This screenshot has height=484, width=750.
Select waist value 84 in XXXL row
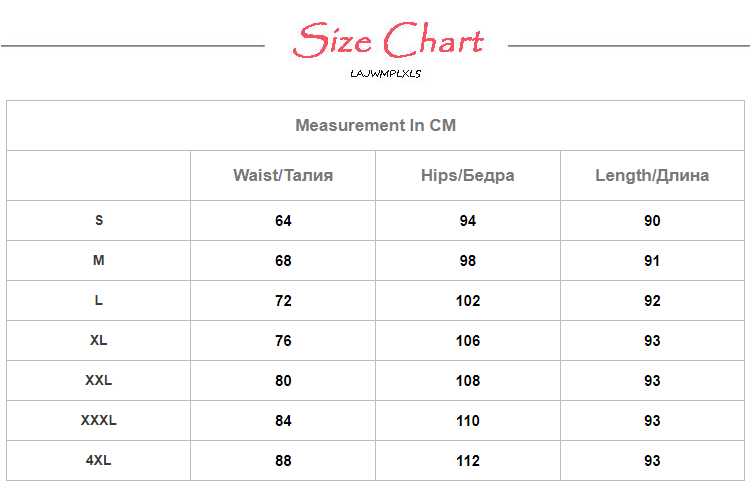pos(283,421)
